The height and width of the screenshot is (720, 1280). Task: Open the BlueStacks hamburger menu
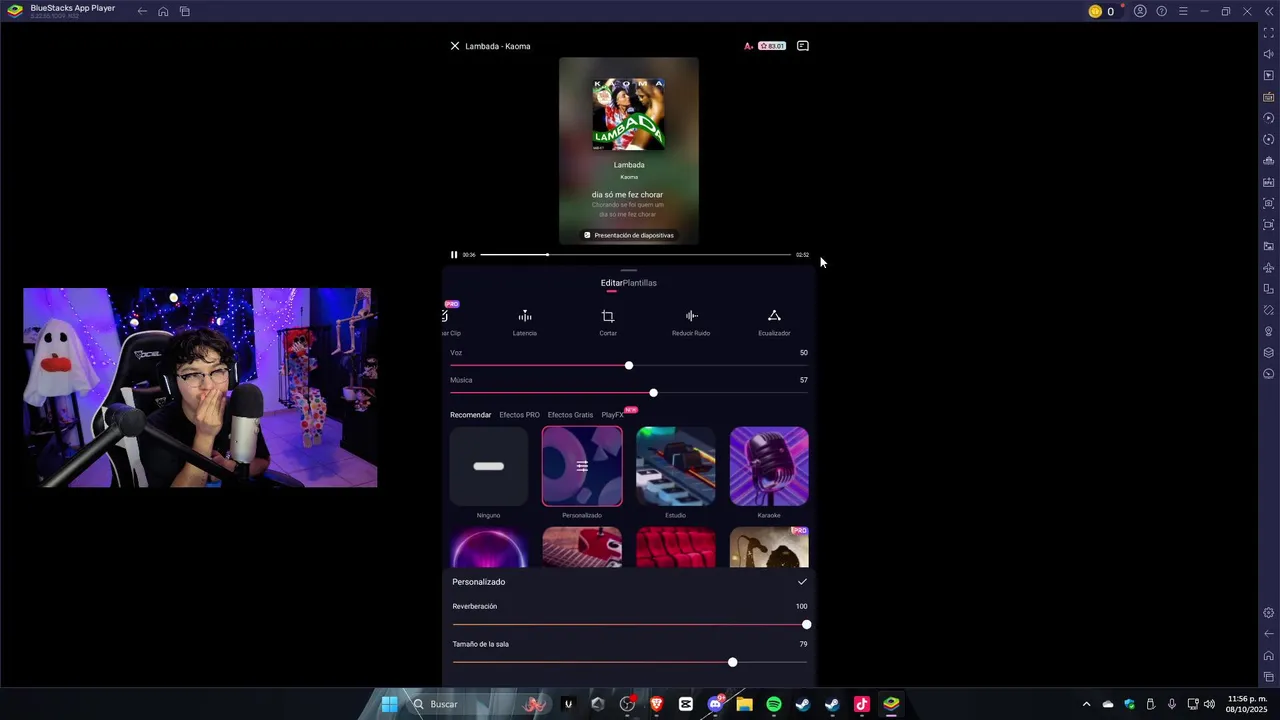pos(1183,11)
